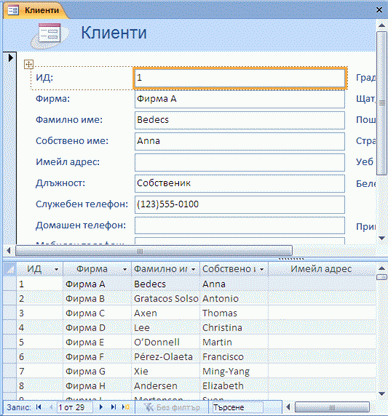The image size is (388, 416).
Task: Click the empty Имейл адрес field
Action: point(239,162)
